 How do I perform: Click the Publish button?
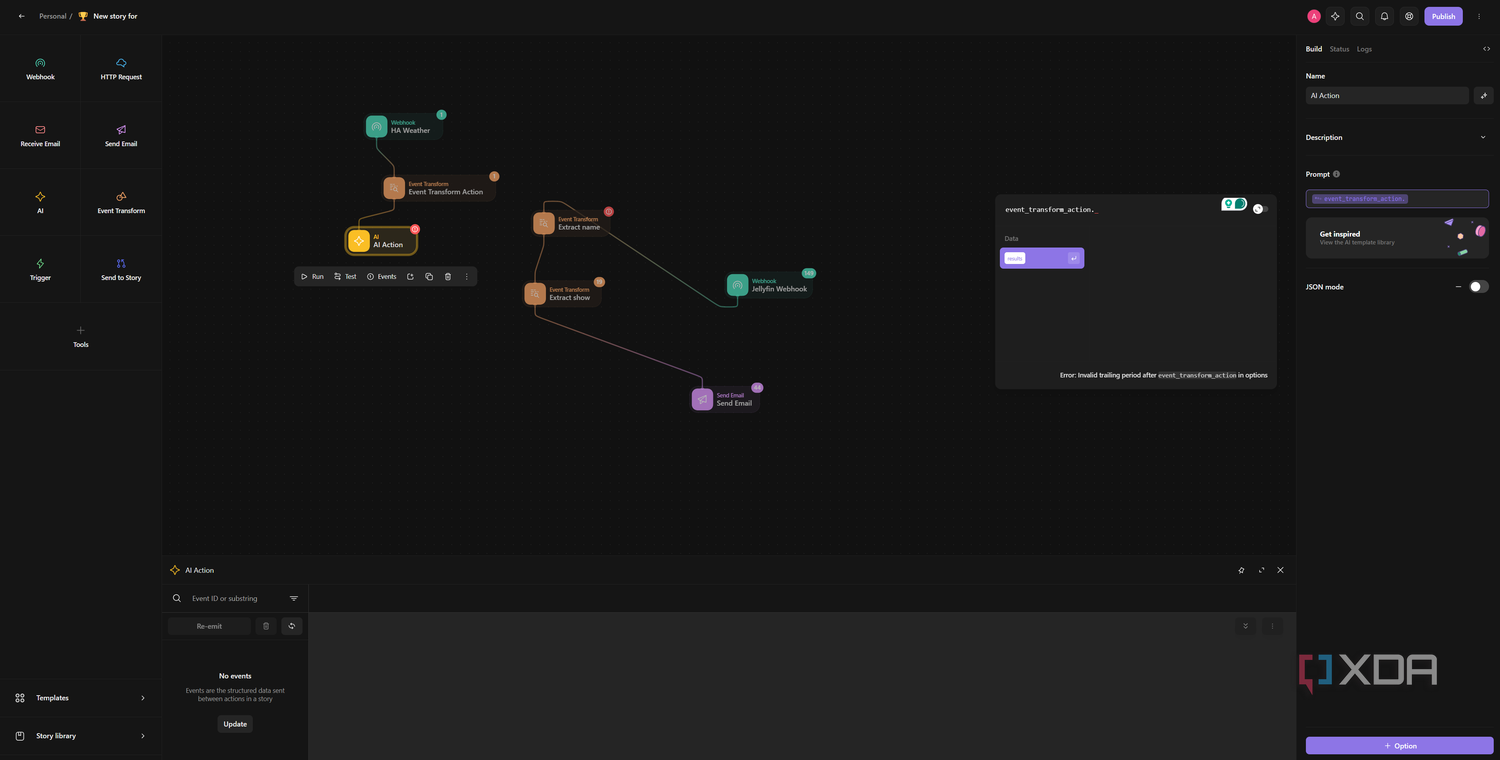[1443, 16]
